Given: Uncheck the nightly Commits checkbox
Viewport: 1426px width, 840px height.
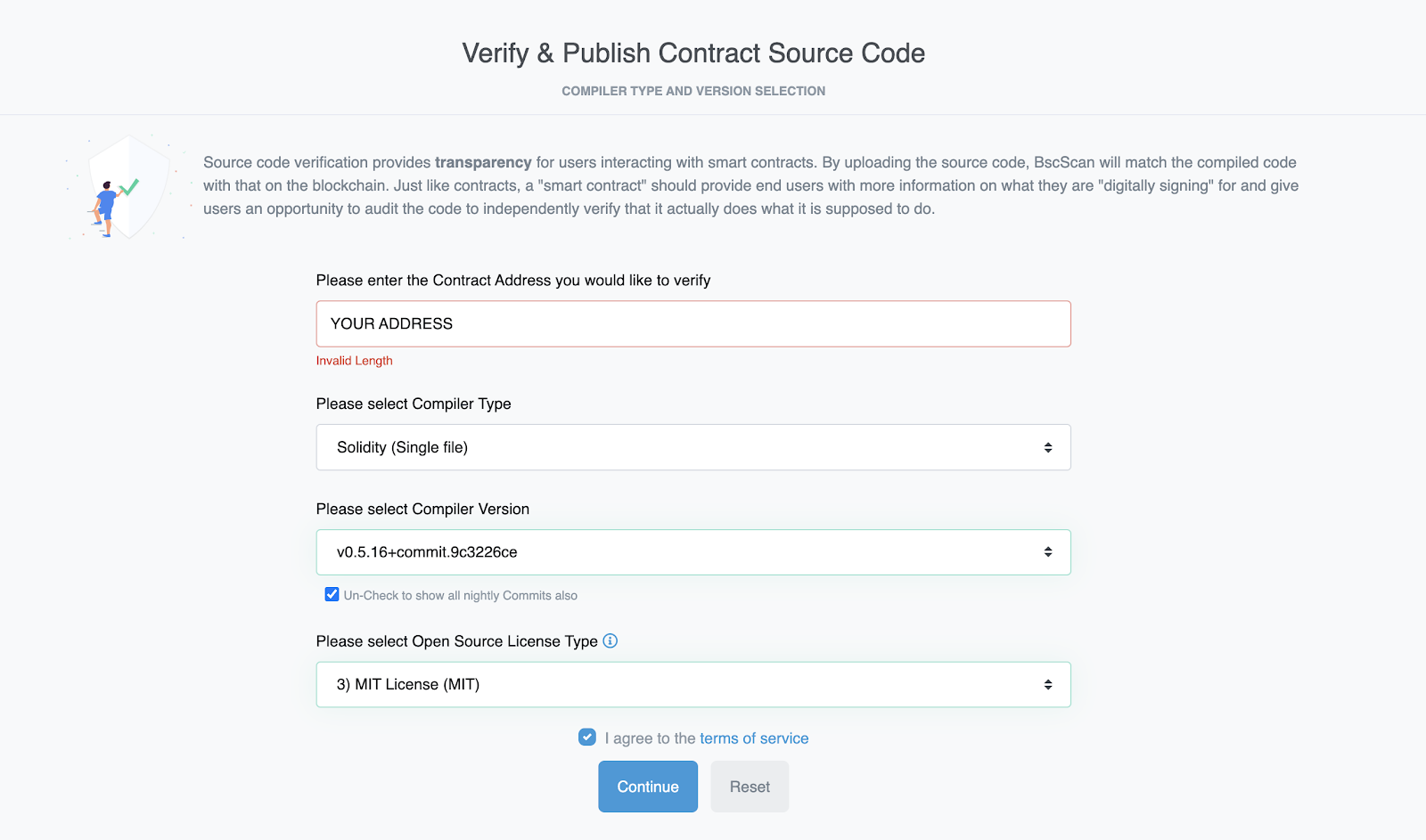Looking at the screenshot, I should [332, 594].
